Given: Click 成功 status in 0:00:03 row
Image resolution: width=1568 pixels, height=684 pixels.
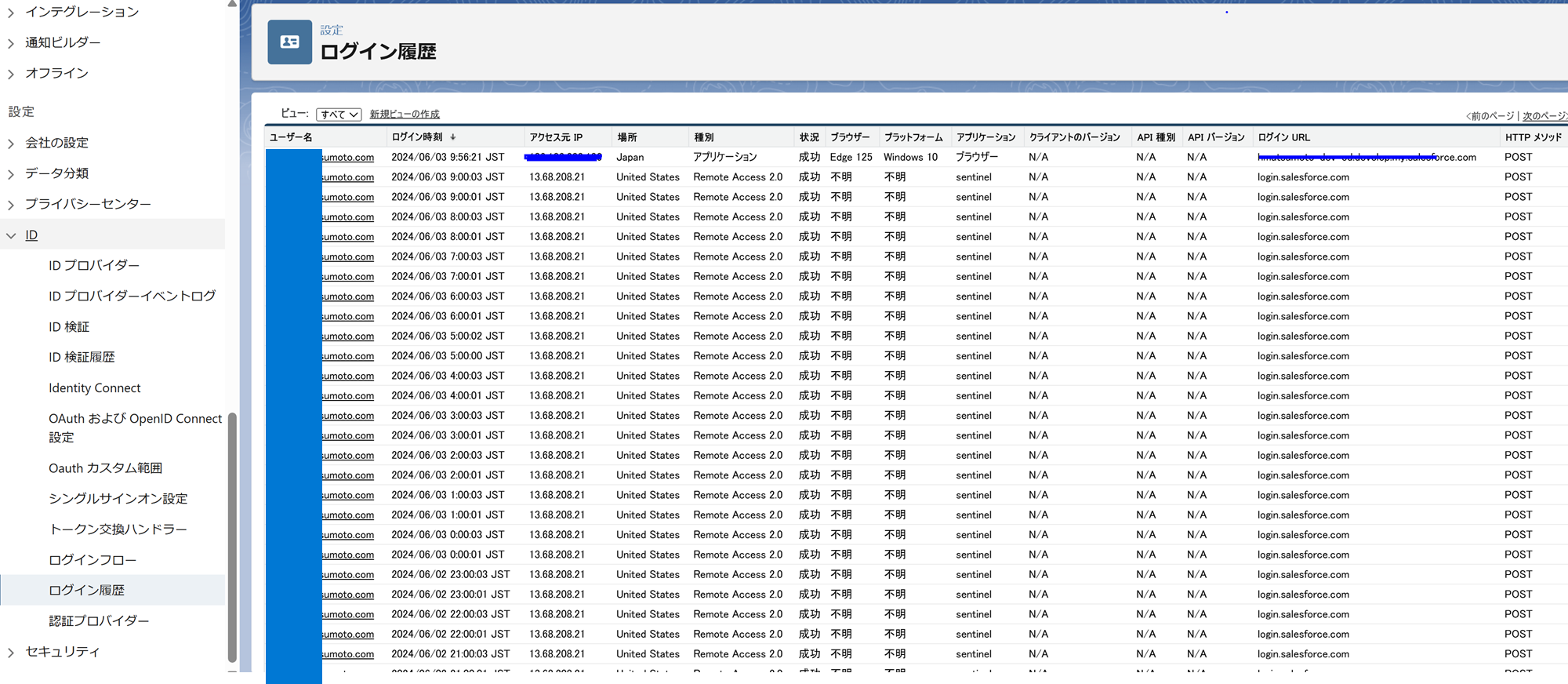Looking at the screenshot, I should (809, 535).
